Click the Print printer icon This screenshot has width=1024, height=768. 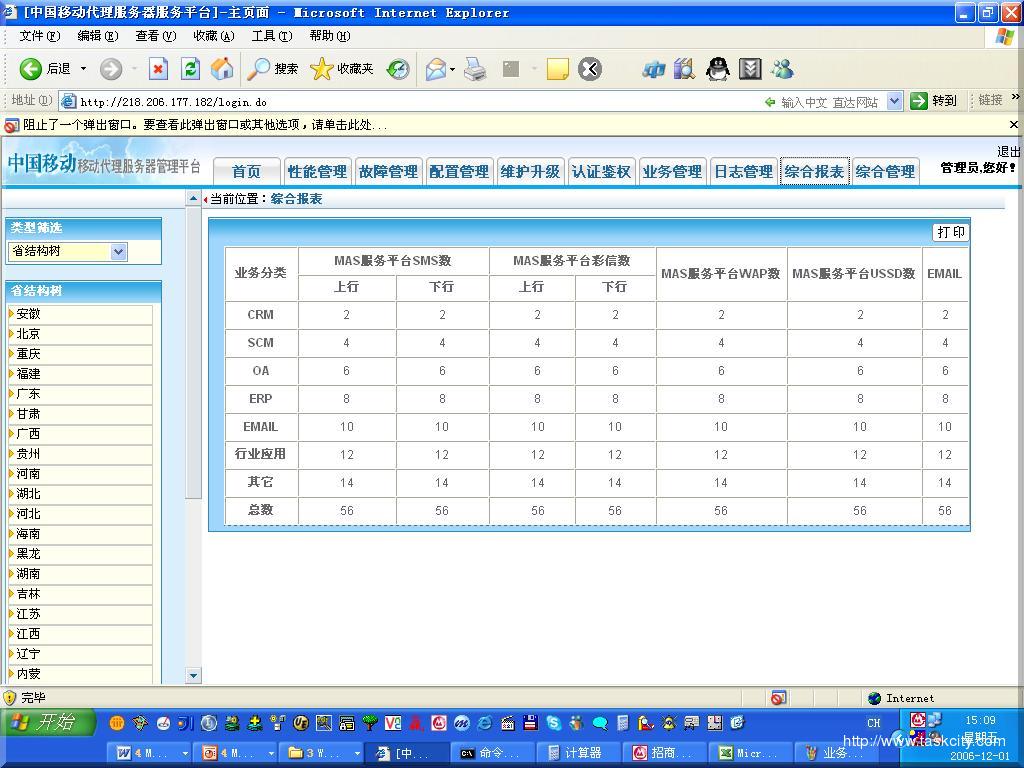[475, 69]
